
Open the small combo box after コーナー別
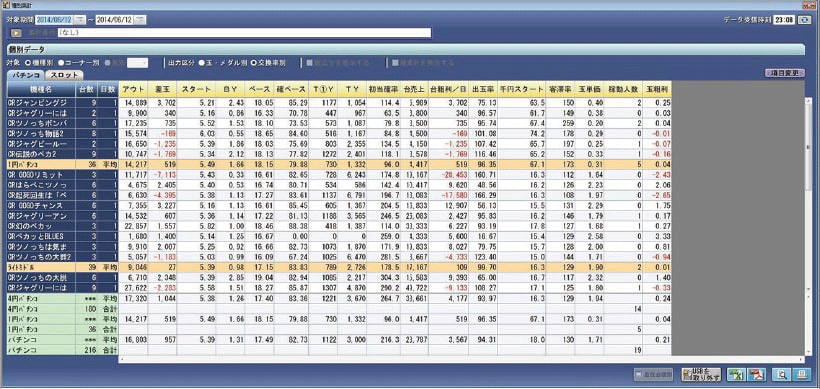[x=138, y=63]
